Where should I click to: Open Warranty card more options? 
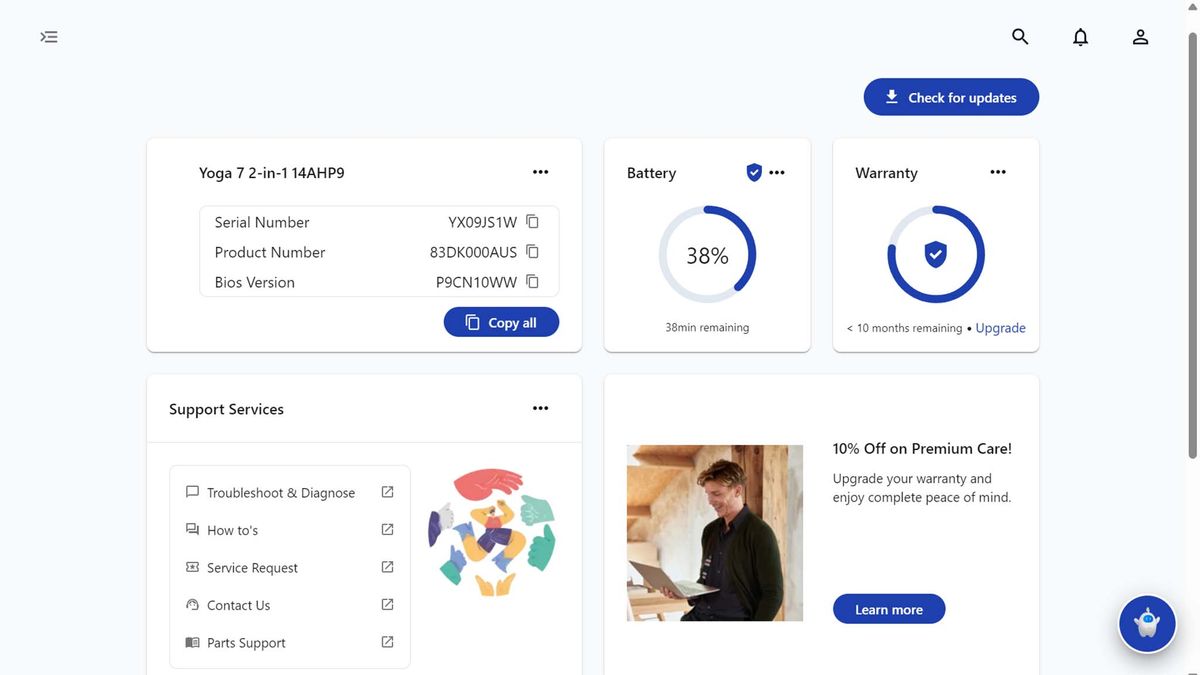coord(998,172)
